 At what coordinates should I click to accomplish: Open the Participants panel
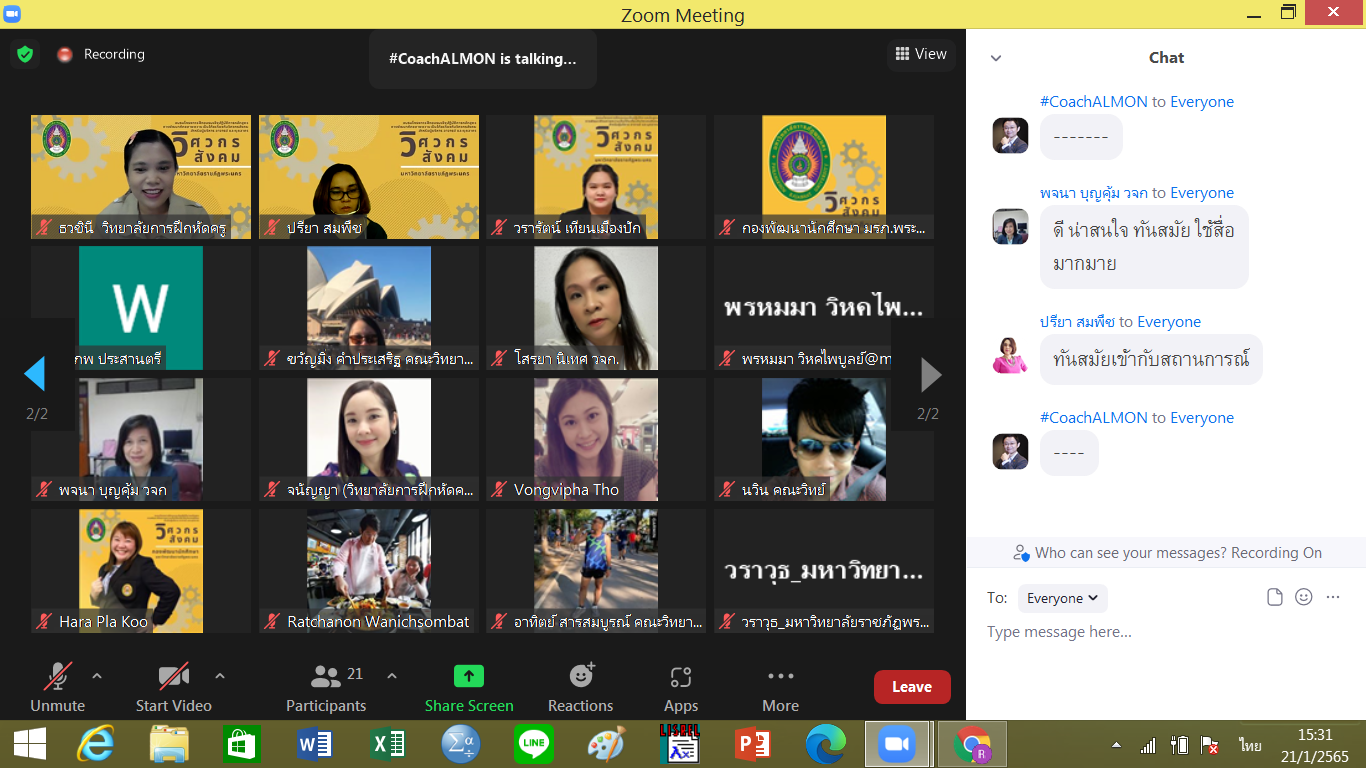coord(326,687)
